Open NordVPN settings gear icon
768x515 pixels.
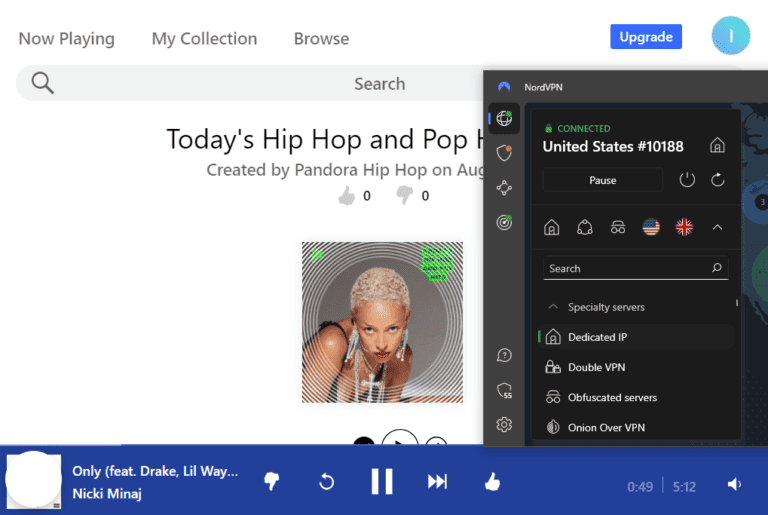pyautogui.click(x=504, y=425)
